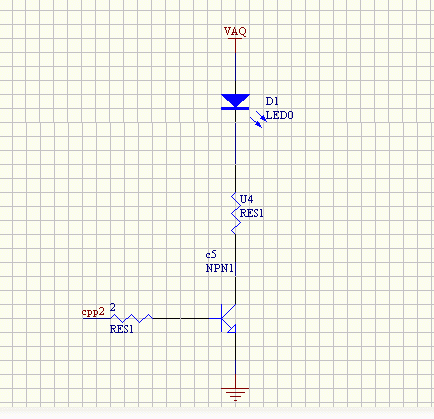Select the U4 designator label

click(246, 199)
